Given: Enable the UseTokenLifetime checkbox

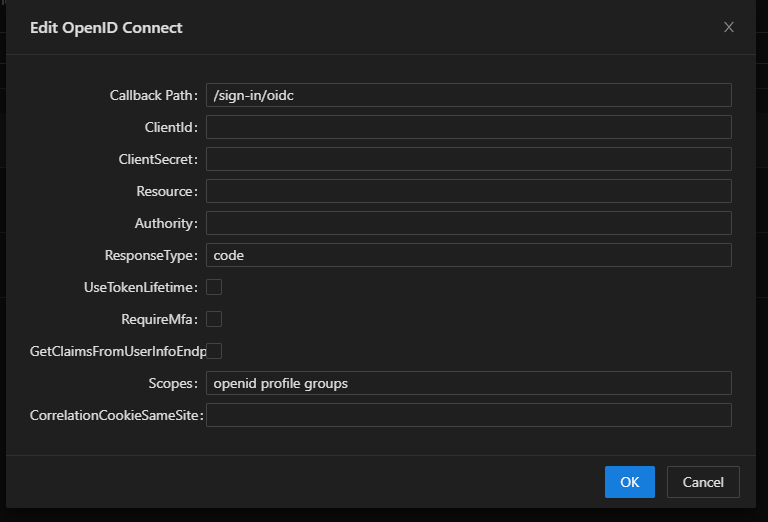Looking at the screenshot, I should [x=214, y=287].
